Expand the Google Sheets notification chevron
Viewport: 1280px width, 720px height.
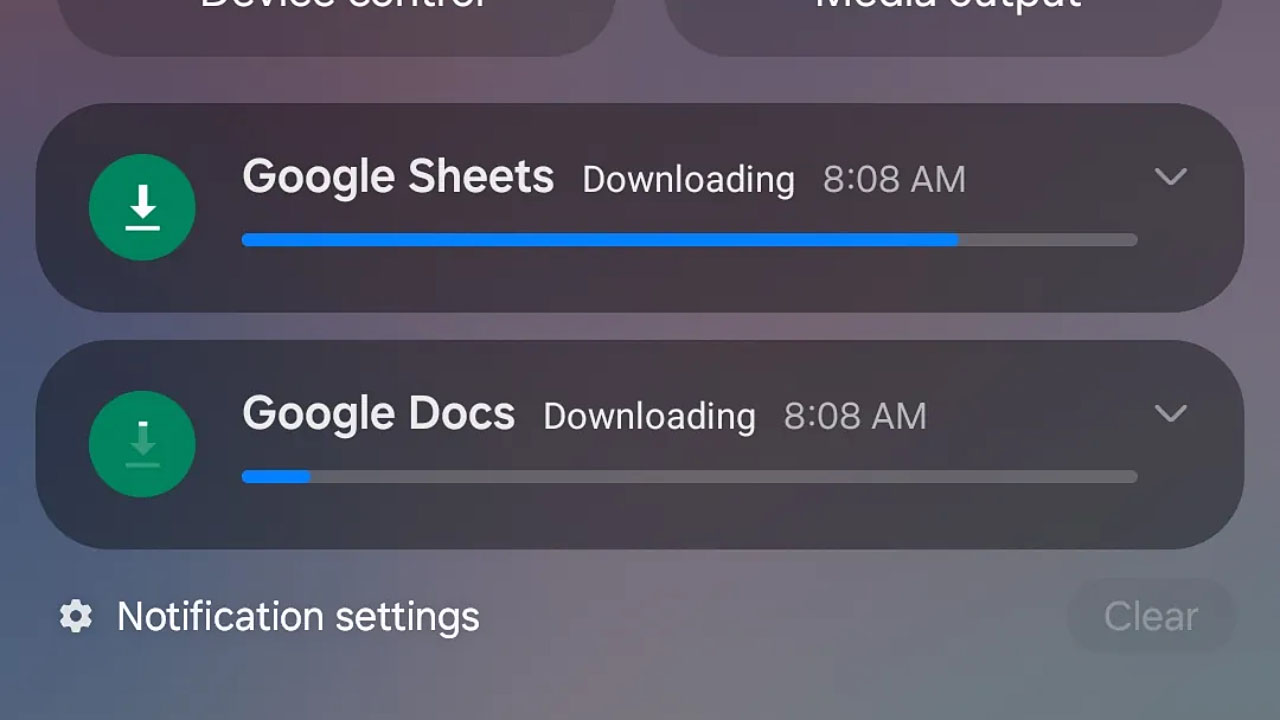click(1170, 177)
